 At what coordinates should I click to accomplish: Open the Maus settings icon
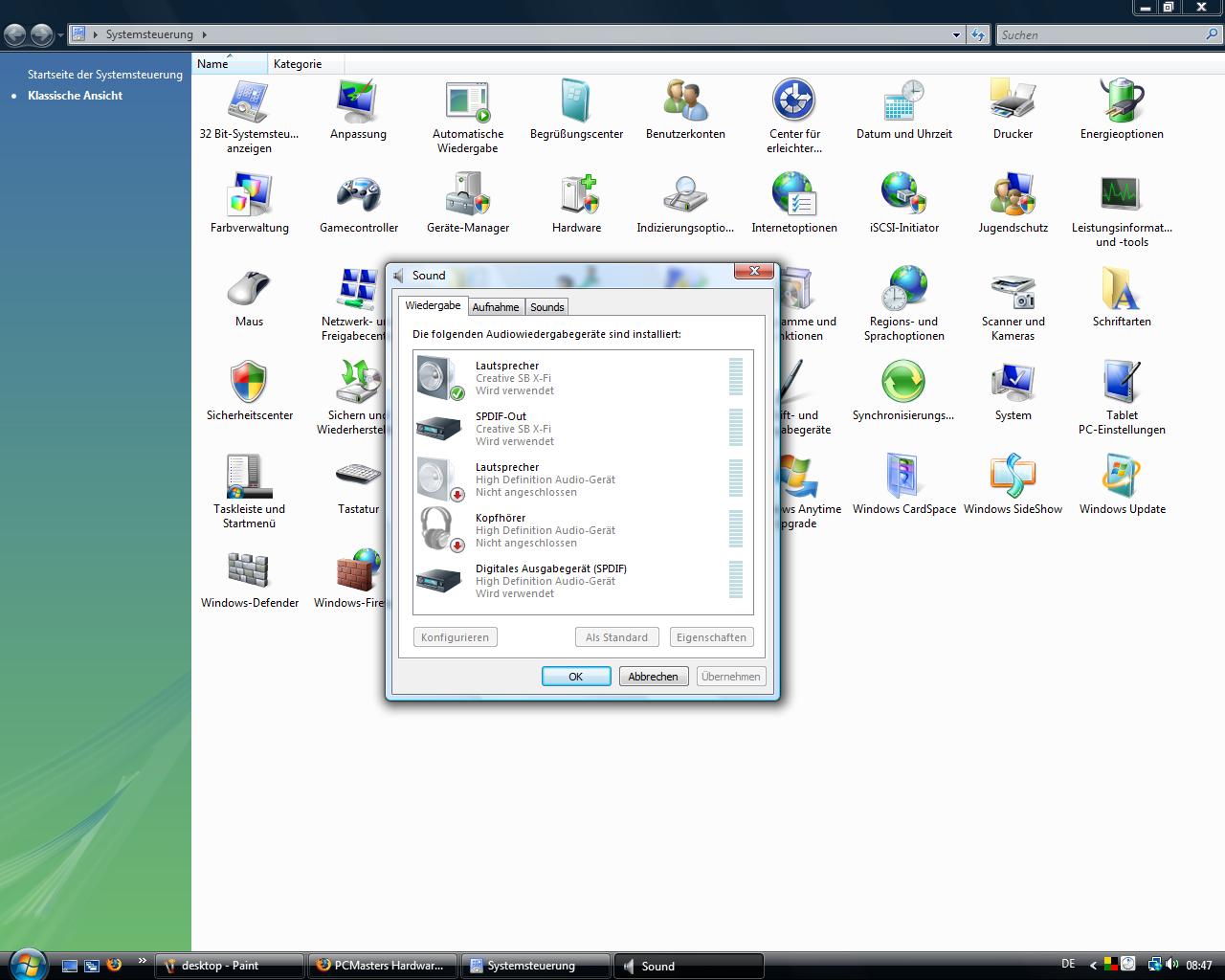(x=249, y=289)
